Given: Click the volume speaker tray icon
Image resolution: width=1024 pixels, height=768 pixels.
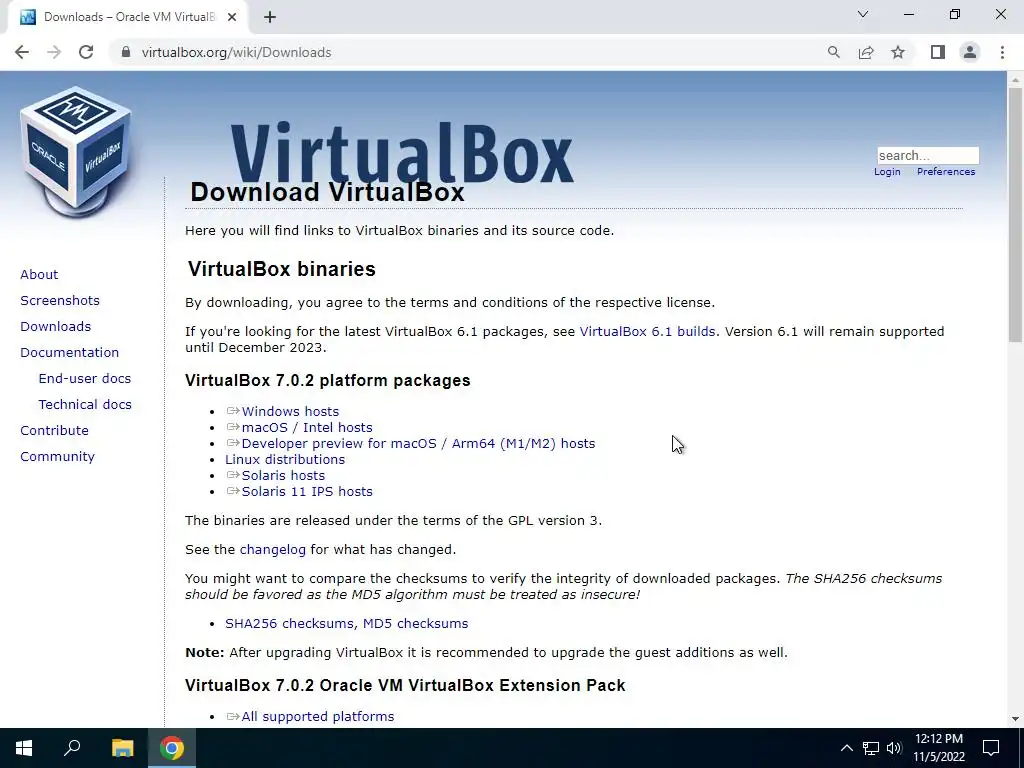Looking at the screenshot, I should coord(894,748).
